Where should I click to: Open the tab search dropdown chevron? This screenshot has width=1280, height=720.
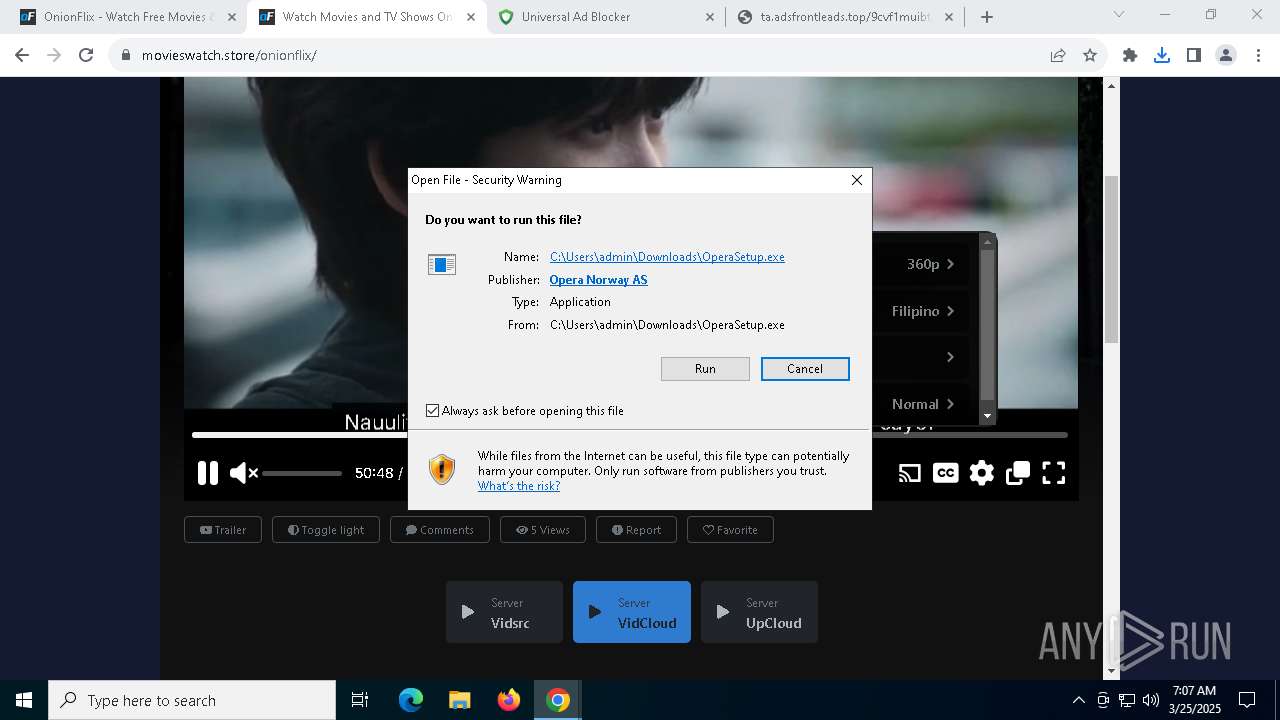click(x=1119, y=15)
